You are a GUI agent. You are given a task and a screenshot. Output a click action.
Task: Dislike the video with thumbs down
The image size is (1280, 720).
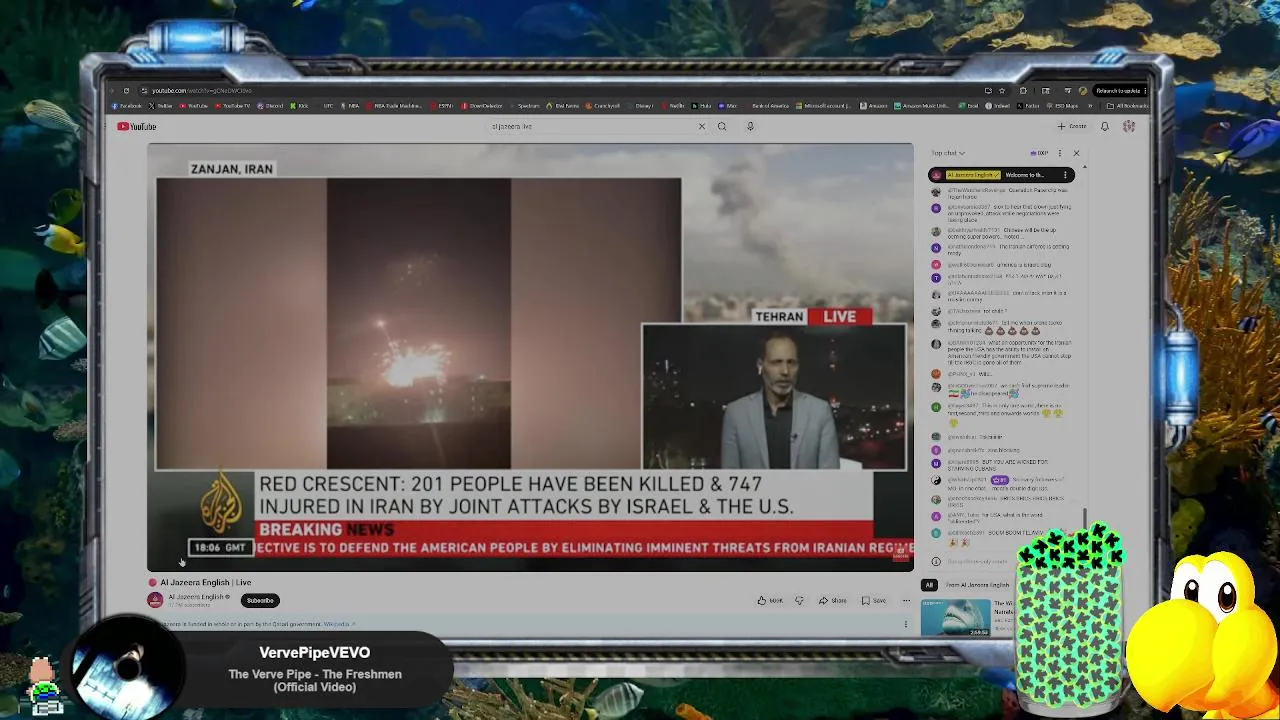coord(799,600)
